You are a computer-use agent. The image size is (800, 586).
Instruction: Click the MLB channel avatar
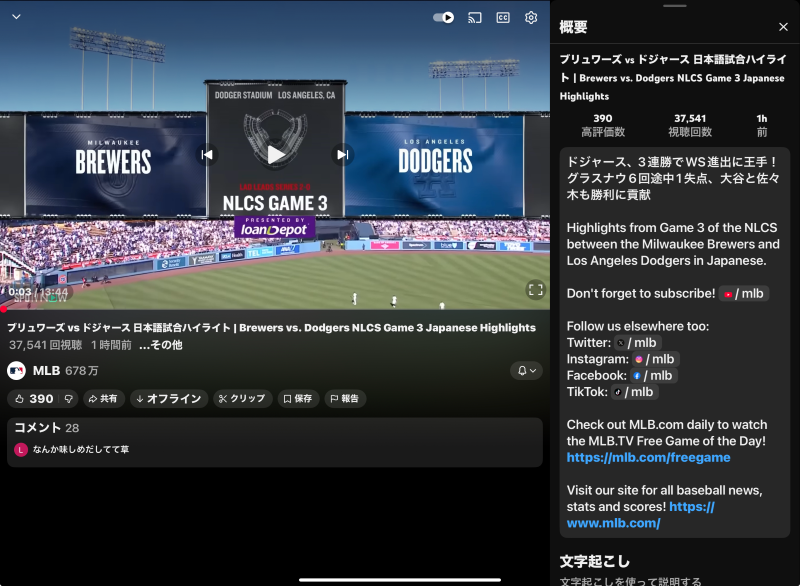click(17, 371)
